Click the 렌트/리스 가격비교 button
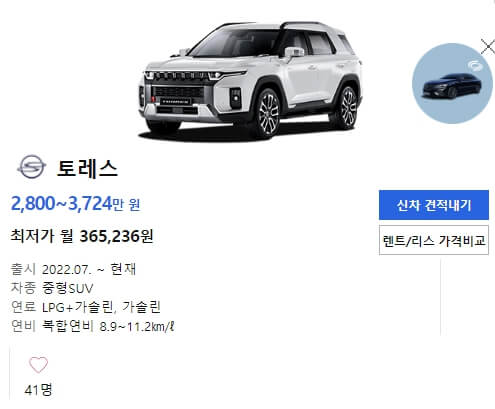Viewport: 495px width, 409px height. pyautogui.click(x=434, y=240)
